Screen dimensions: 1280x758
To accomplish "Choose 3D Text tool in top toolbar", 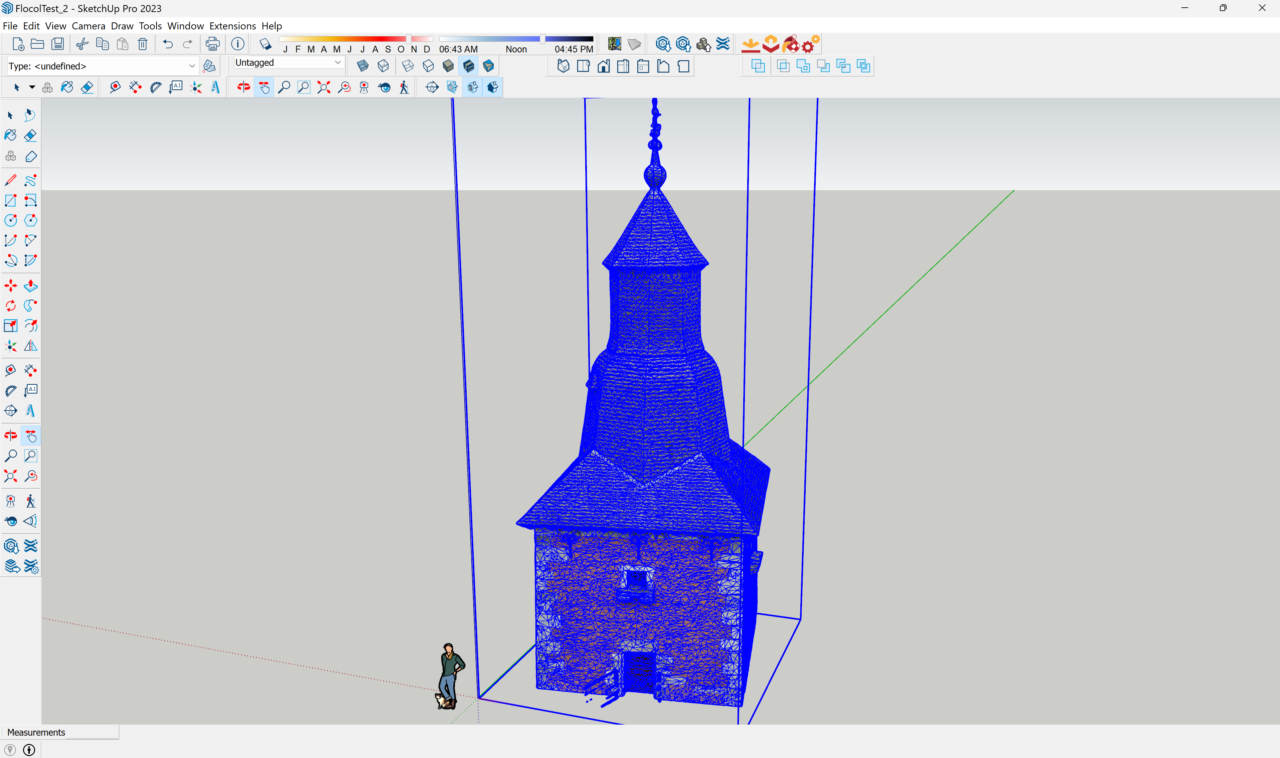I will click(x=216, y=87).
